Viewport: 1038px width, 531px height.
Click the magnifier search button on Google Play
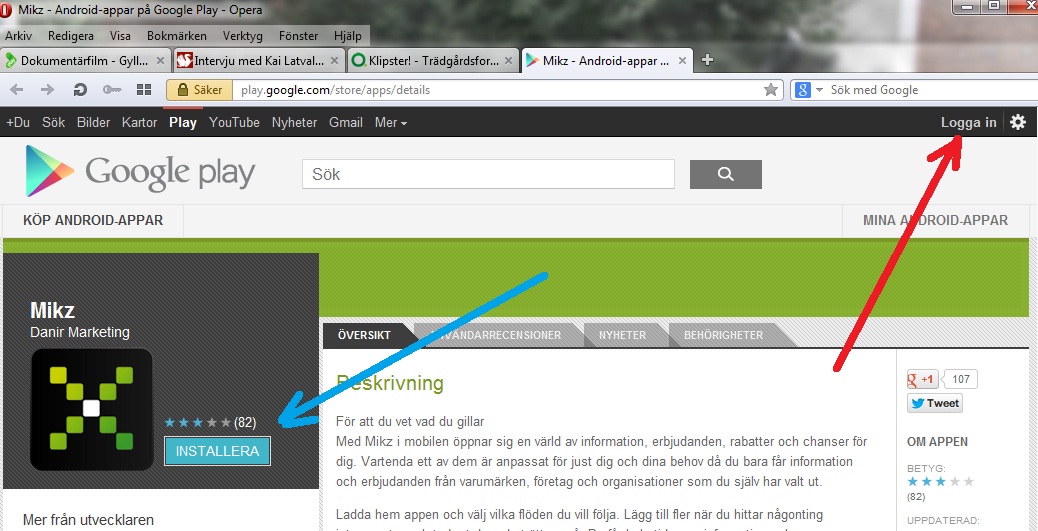(726, 174)
